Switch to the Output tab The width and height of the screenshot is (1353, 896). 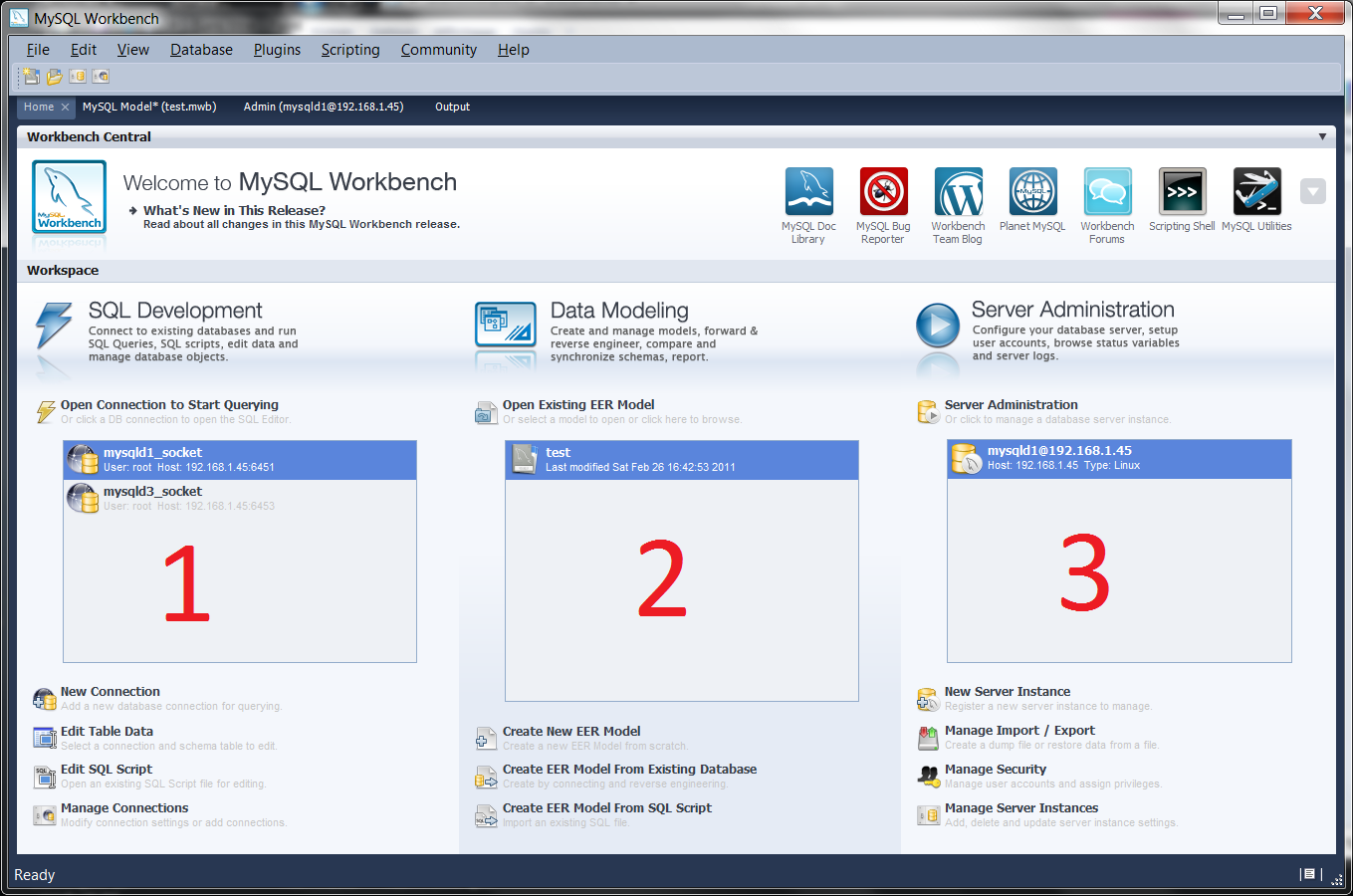tap(452, 107)
